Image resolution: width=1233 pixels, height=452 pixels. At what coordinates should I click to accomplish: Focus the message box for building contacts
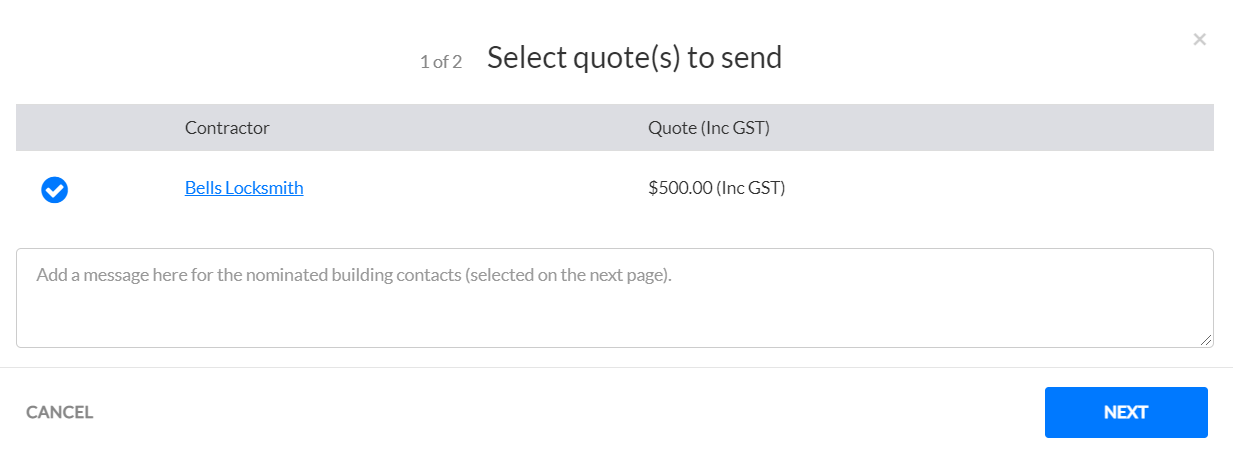[615, 298]
